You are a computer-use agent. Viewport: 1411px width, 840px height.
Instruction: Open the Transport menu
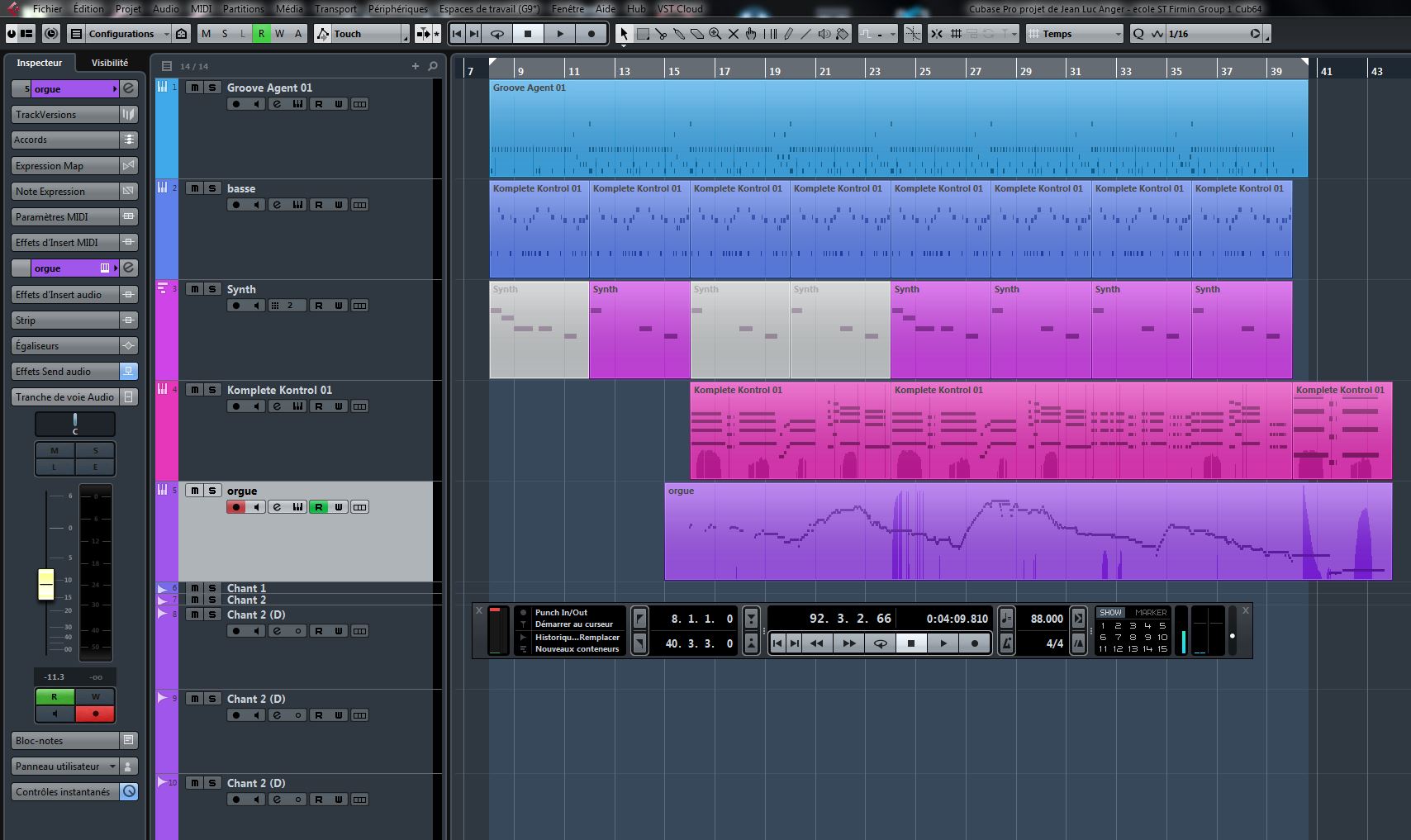[335, 9]
